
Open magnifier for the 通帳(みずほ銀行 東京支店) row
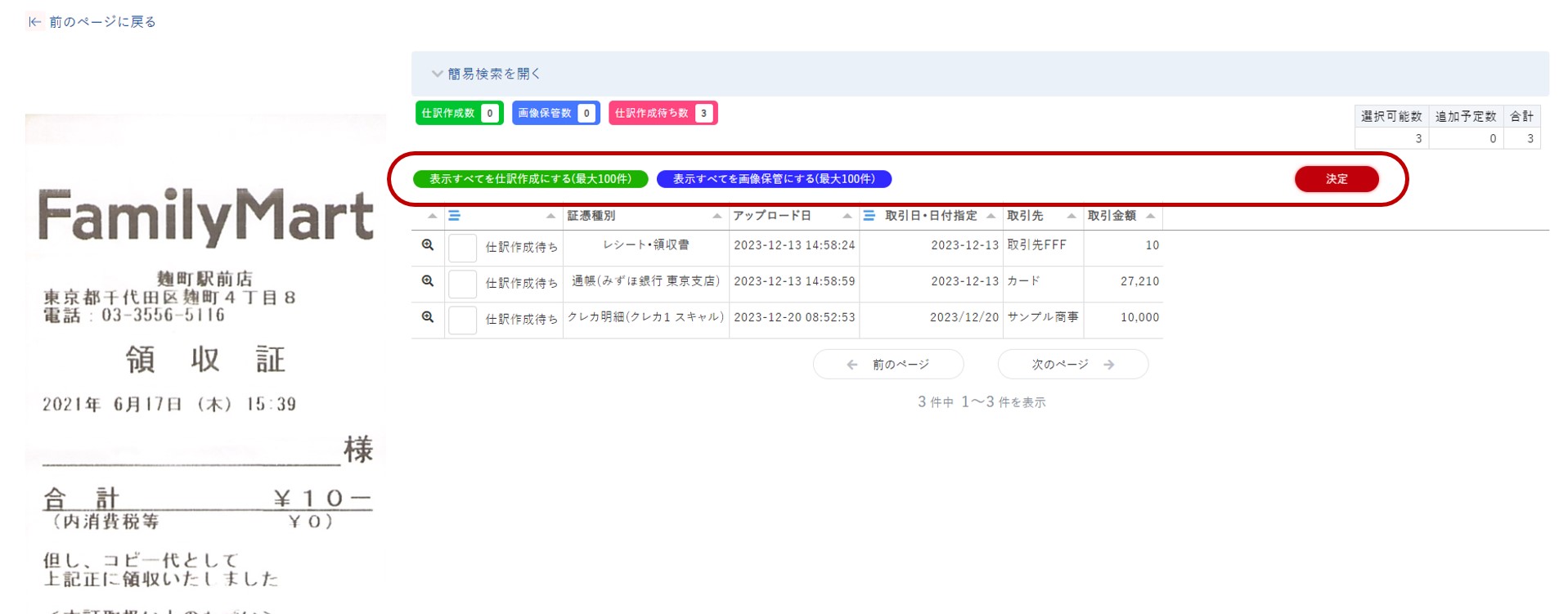[427, 280]
